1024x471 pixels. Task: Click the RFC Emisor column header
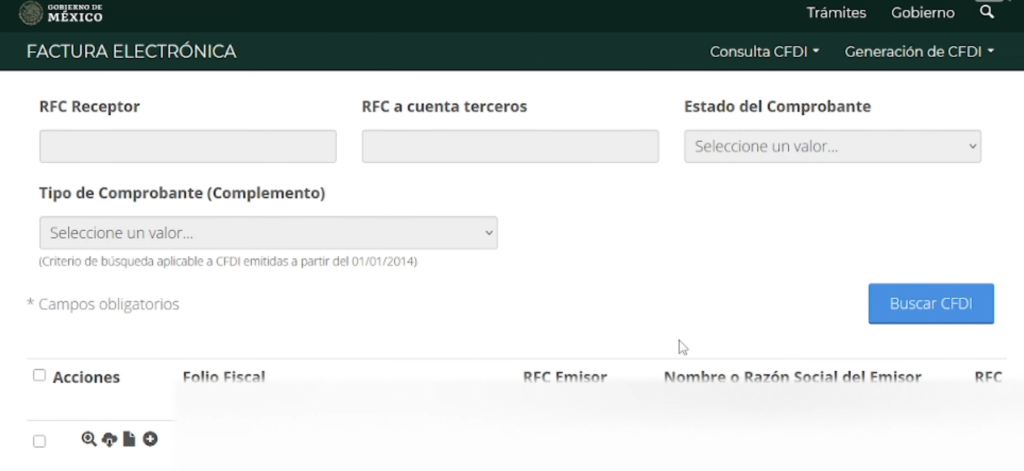tap(565, 377)
